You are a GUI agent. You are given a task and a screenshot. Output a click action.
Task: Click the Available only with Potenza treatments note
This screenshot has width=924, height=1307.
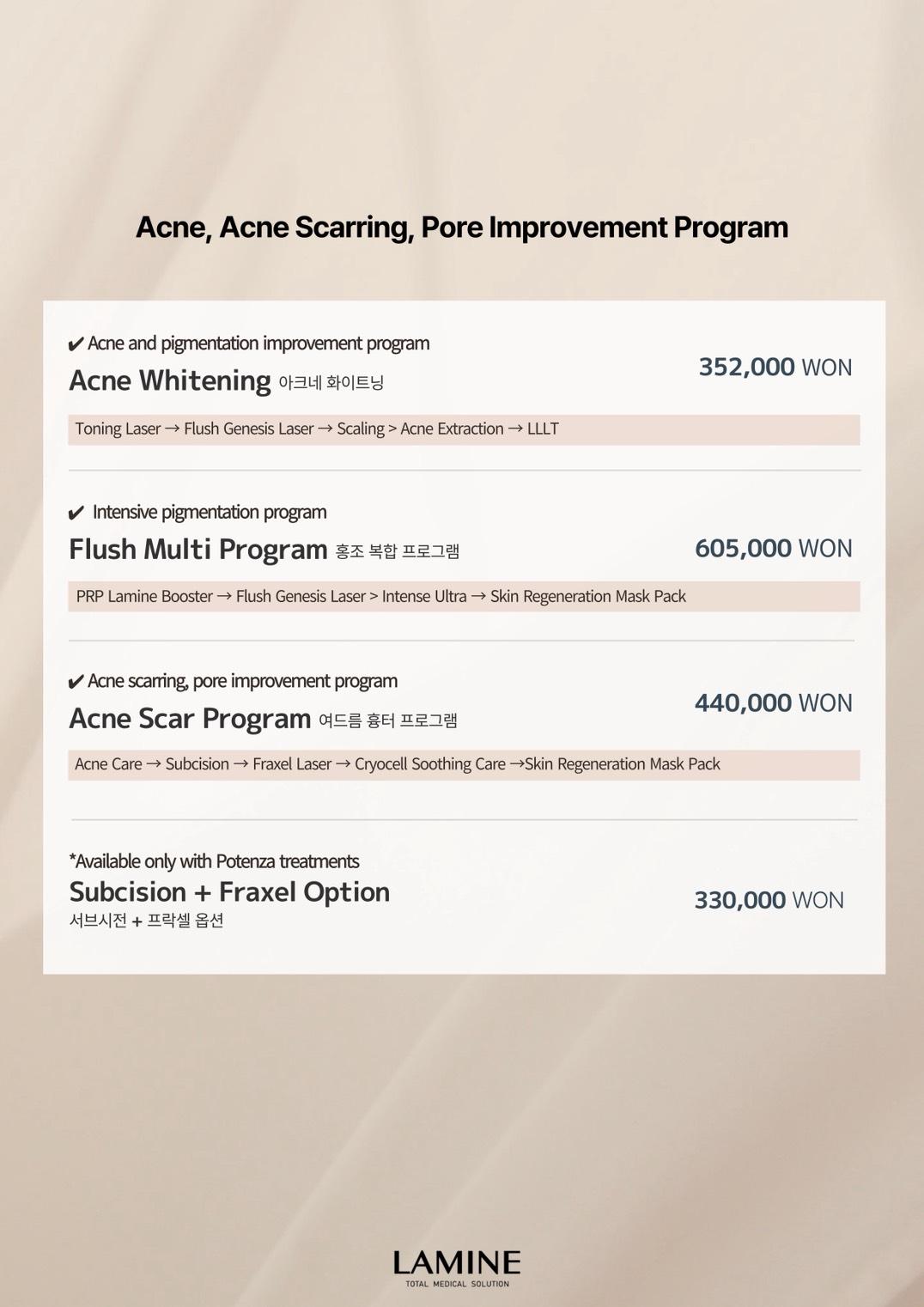214,861
